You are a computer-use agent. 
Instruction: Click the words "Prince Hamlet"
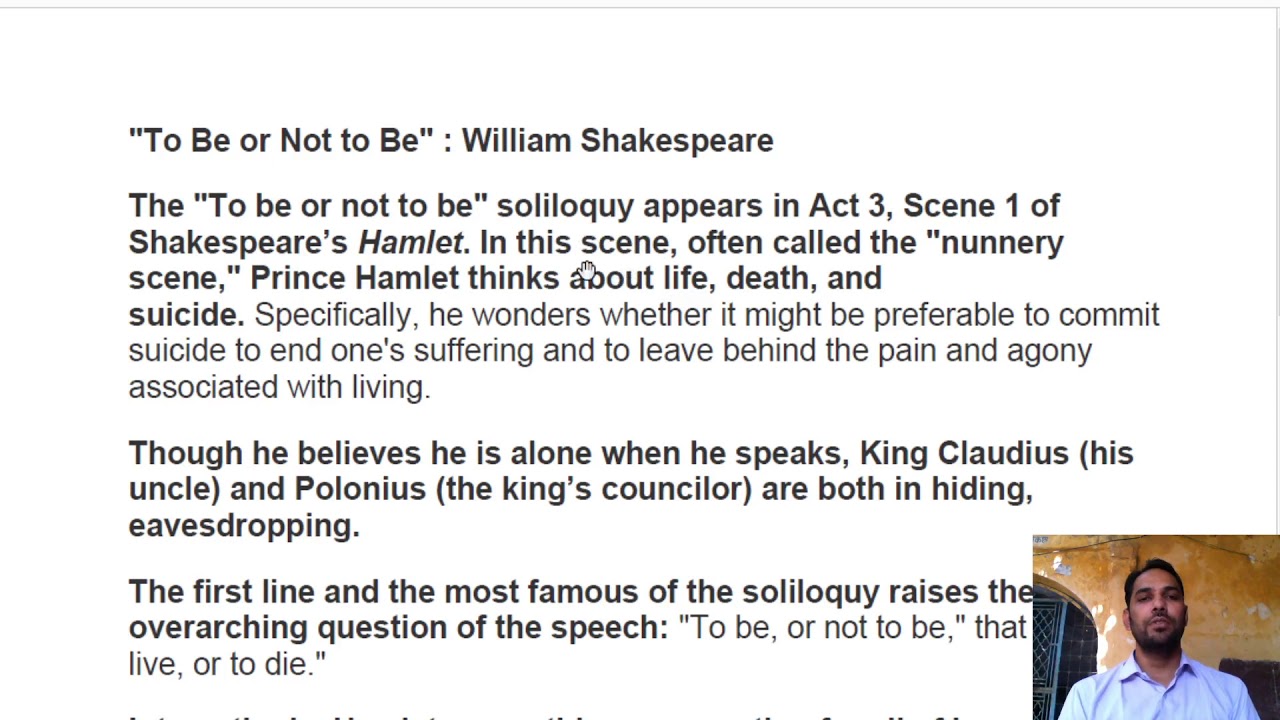point(354,278)
